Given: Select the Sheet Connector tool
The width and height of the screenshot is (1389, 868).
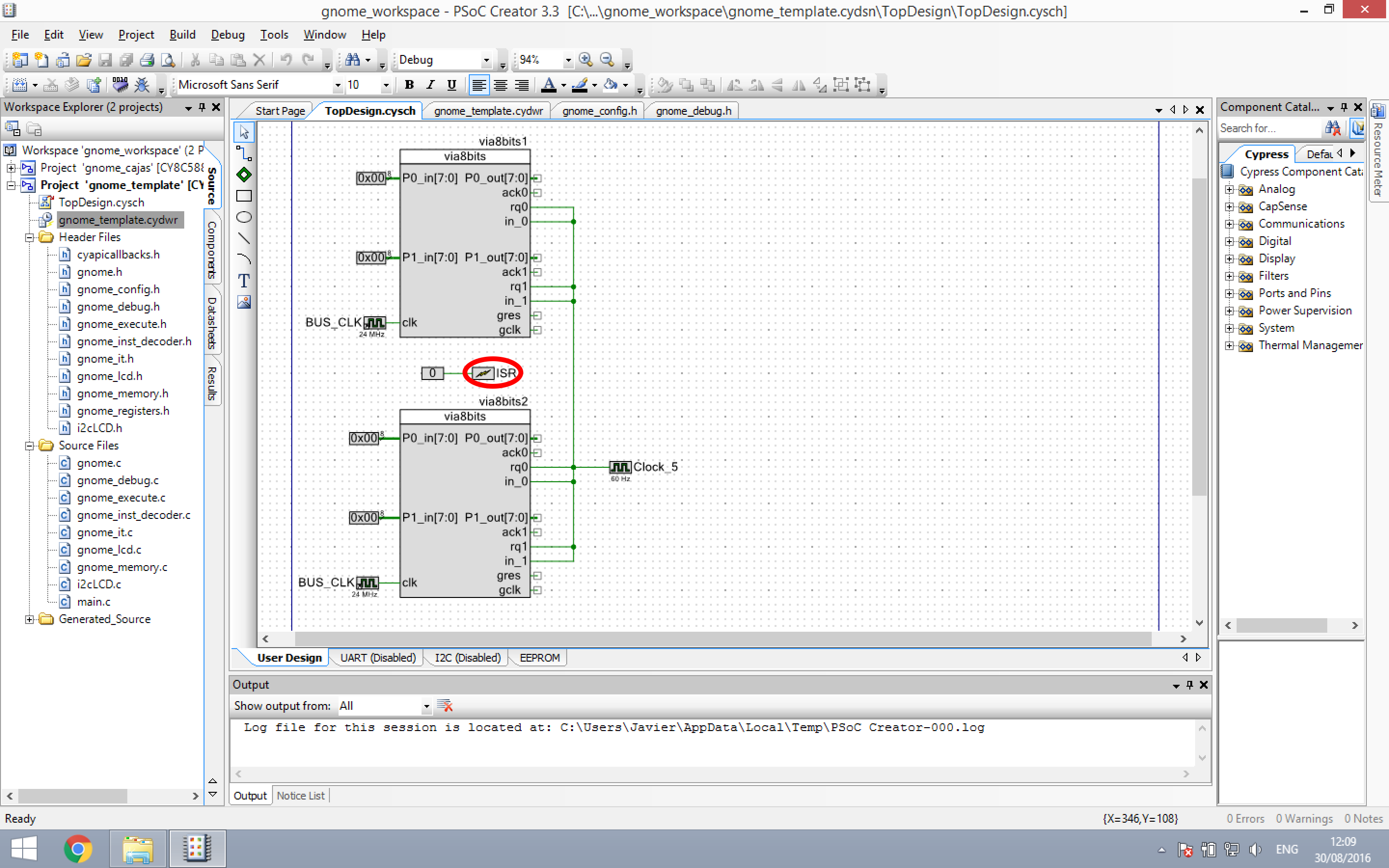Looking at the screenshot, I should click(x=244, y=175).
